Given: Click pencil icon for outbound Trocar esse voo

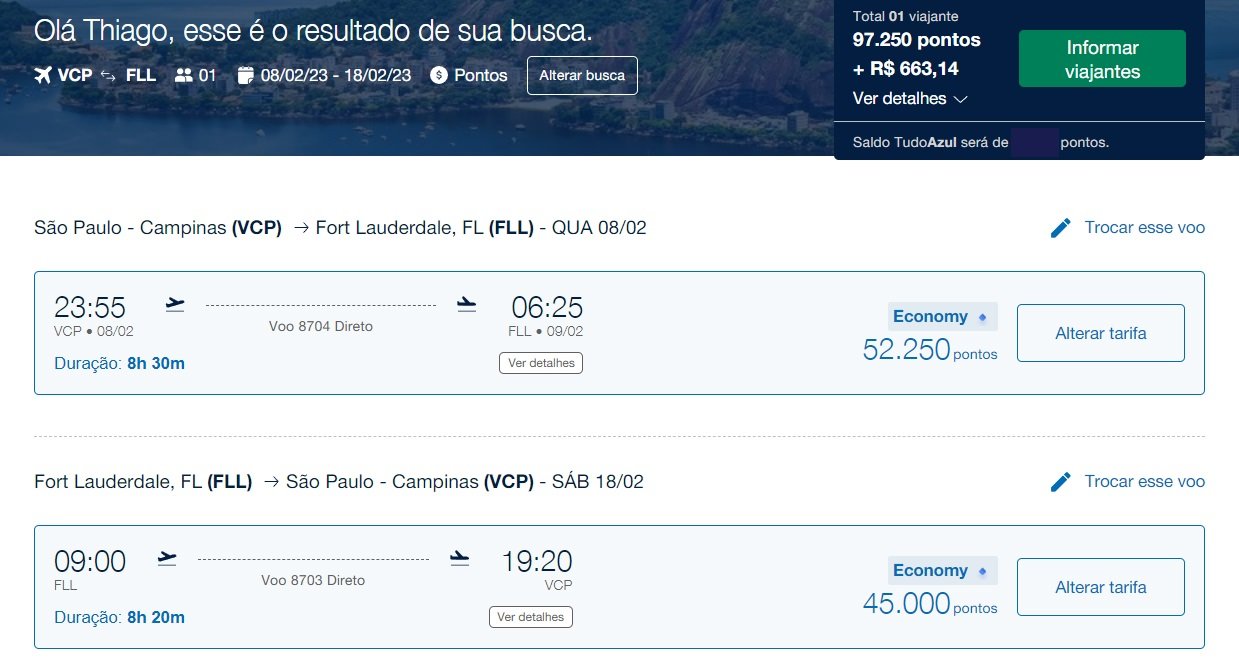Looking at the screenshot, I should [x=1061, y=228].
